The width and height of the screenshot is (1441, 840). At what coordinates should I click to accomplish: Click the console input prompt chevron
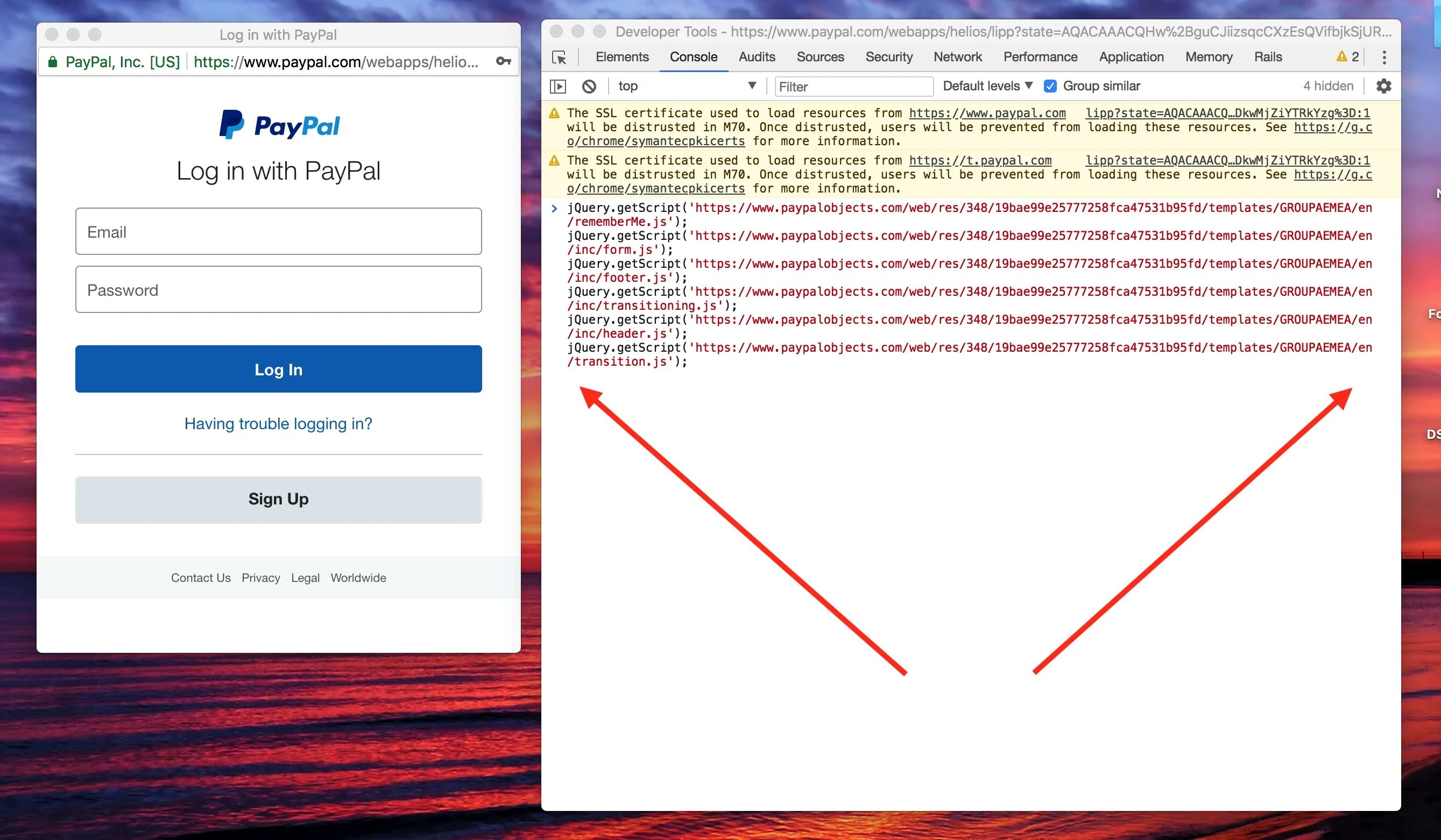pyautogui.click(x=554, y=209)
